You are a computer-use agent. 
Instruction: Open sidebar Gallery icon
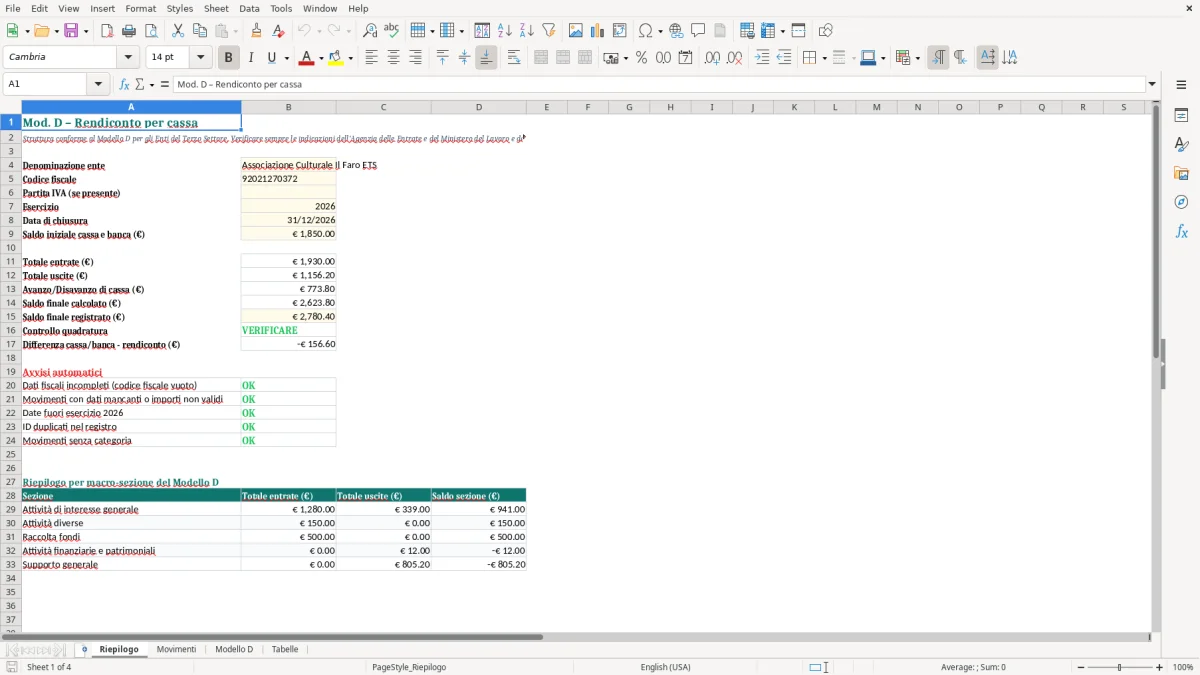point(1181,173)
